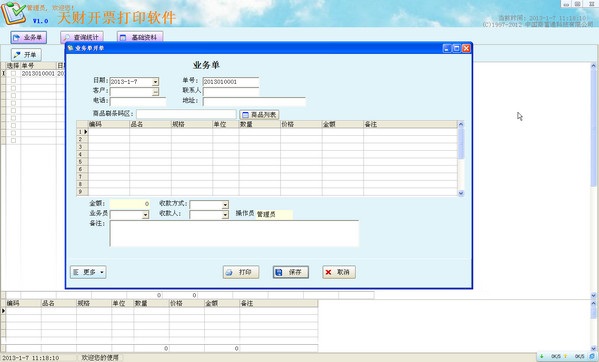Click the 价格 header in the bottom detail grid
Image resolution: width=599 pixels, height=362 pixels.
(186, 303)
